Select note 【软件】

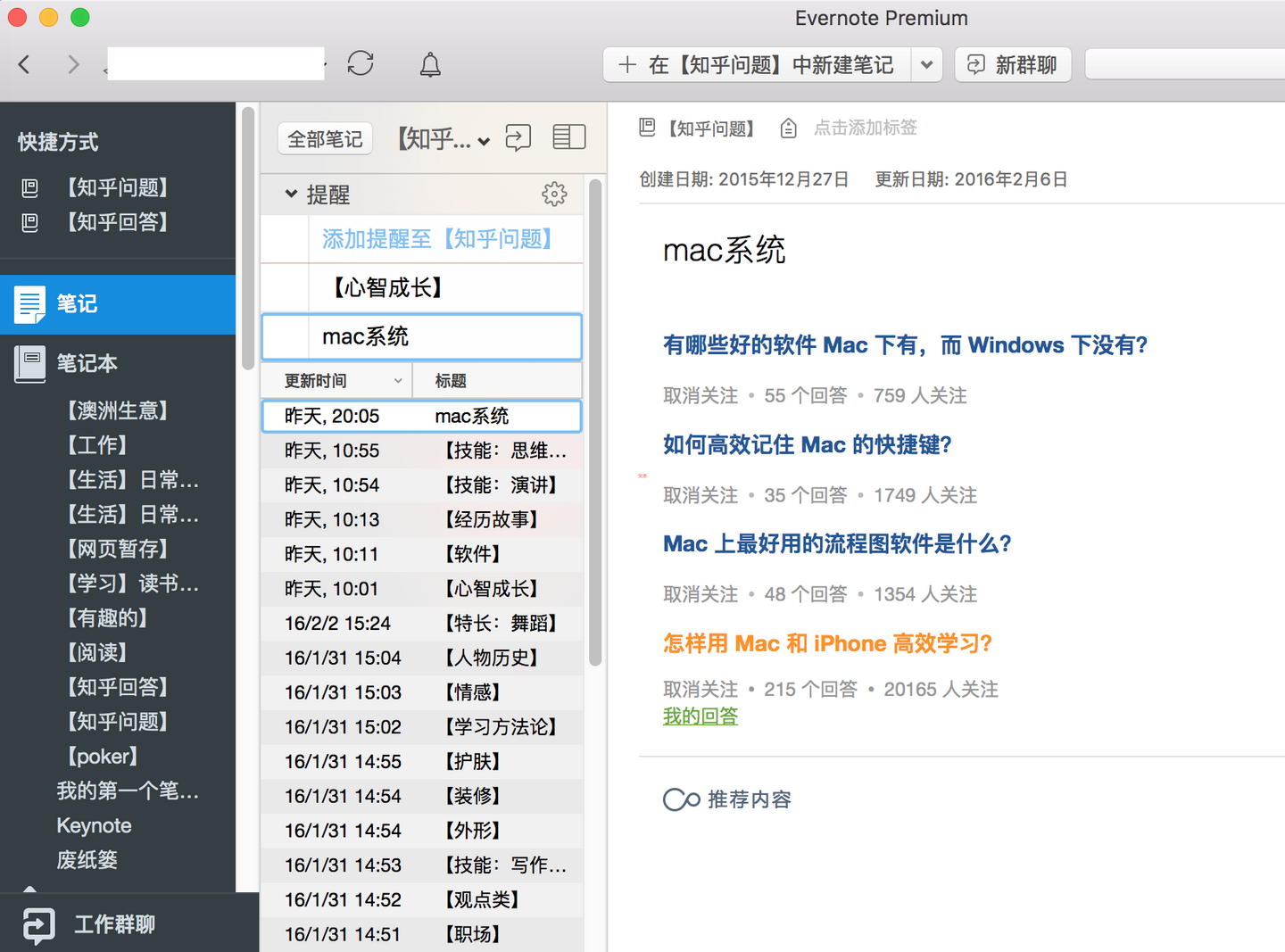pos(421,554)
